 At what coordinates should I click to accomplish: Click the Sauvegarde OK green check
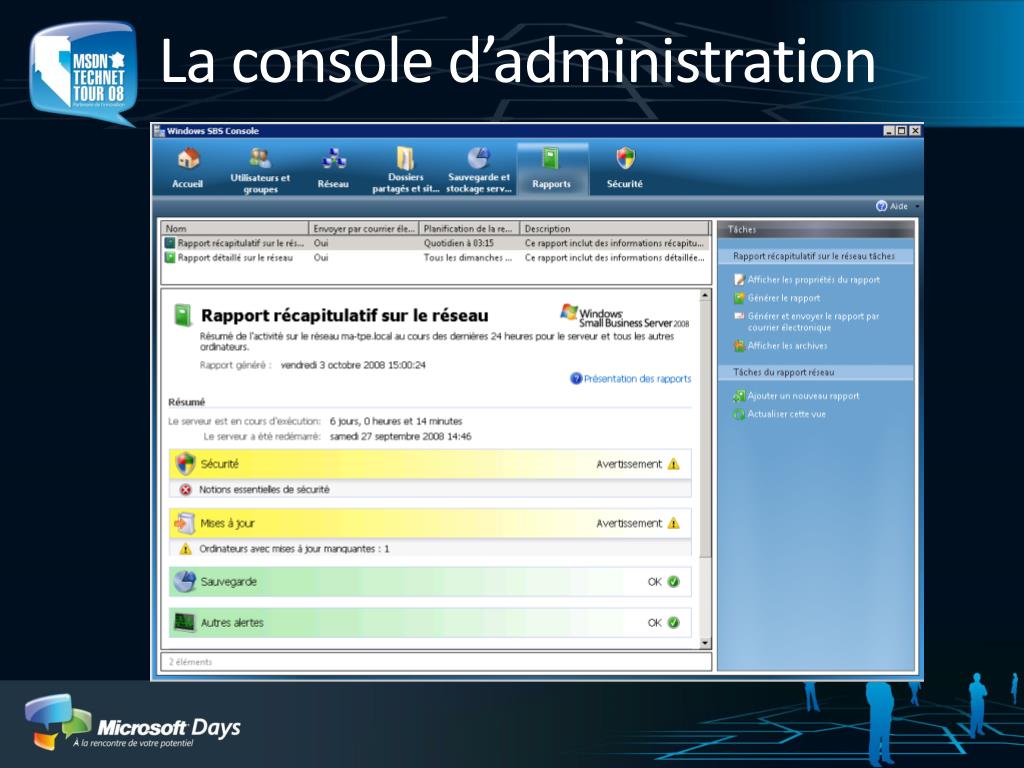click(x=674, y=581)
